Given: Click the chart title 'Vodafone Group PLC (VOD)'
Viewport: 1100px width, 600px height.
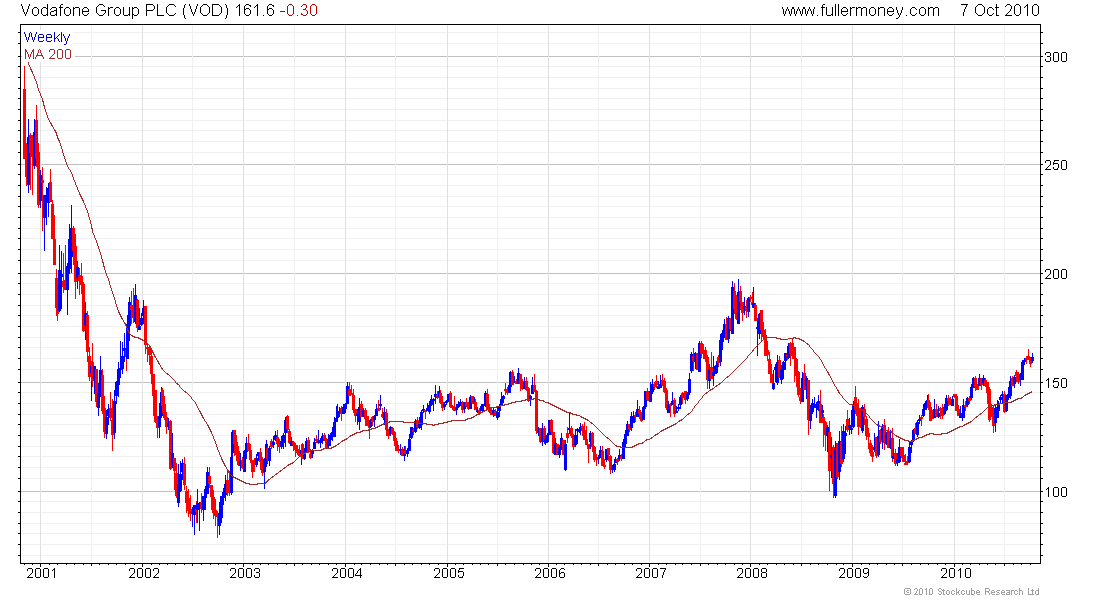Looking at the screenshot, I should tap(126, 11).
